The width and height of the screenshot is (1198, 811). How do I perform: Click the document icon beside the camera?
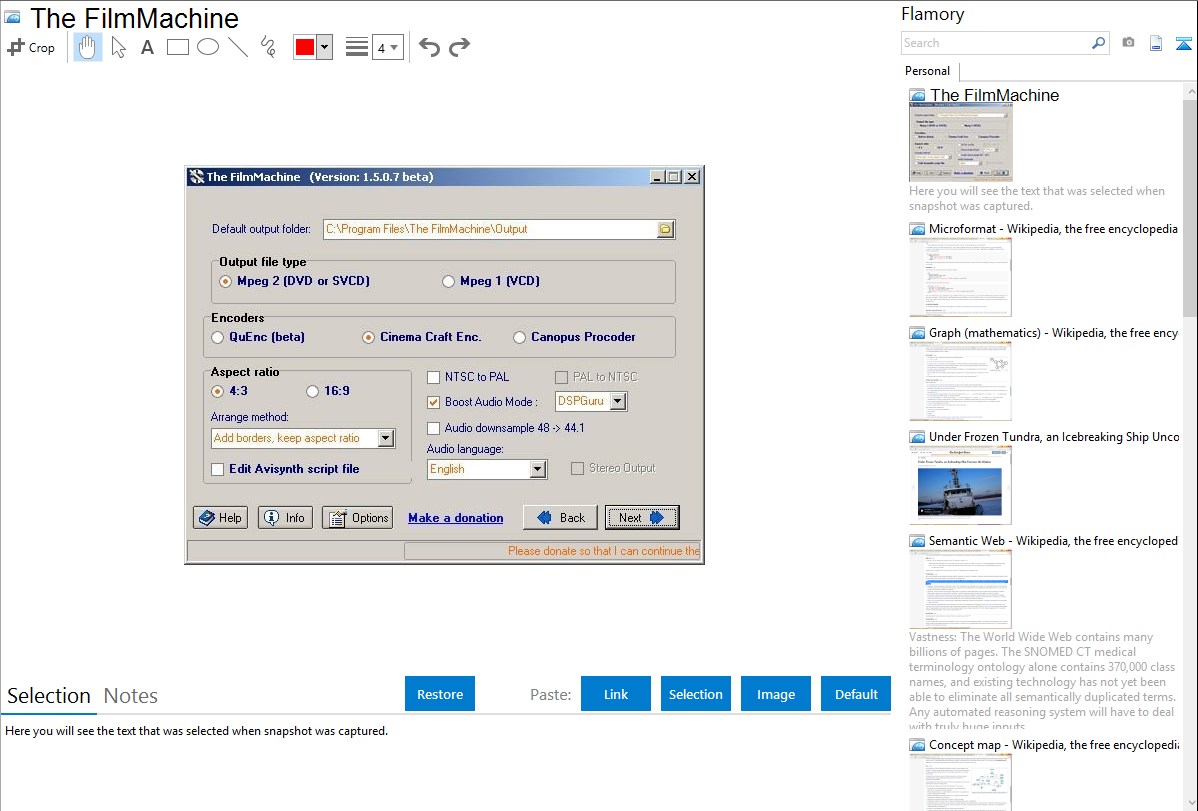click(1156, 43)
